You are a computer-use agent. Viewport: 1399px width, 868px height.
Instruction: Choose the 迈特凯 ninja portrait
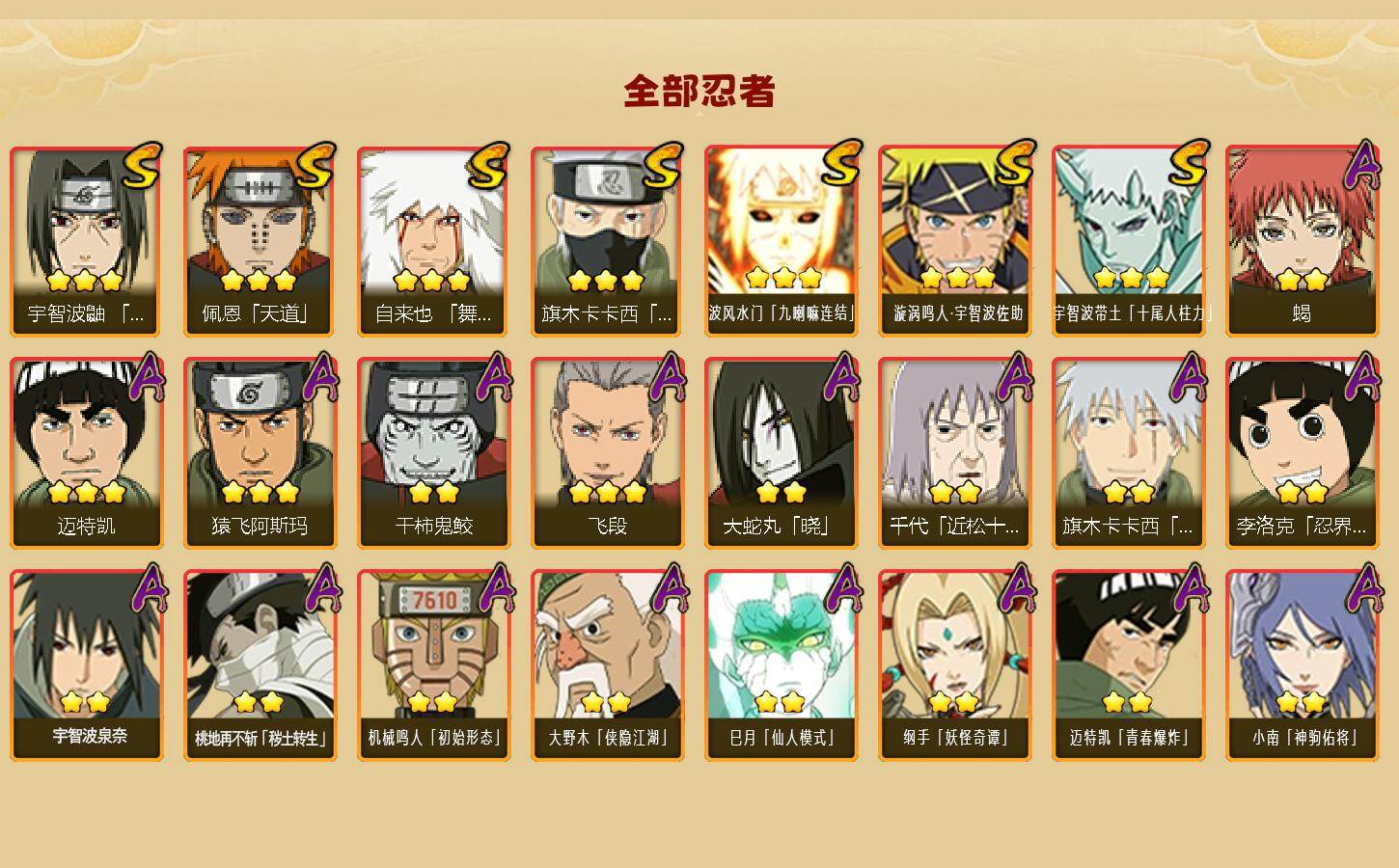pyautogui.click(x=87, y=453)
